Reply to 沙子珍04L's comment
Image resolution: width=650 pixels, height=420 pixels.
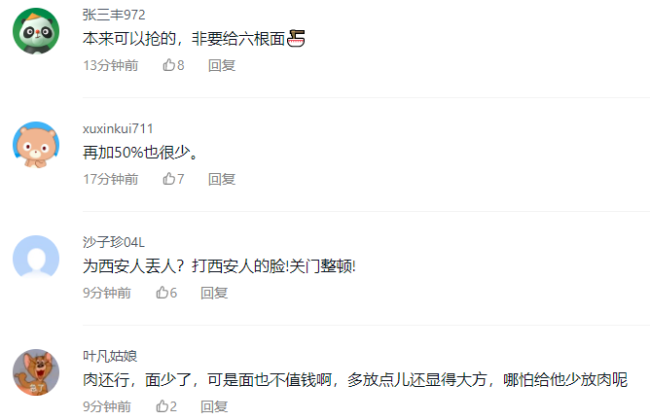[214, 293]
